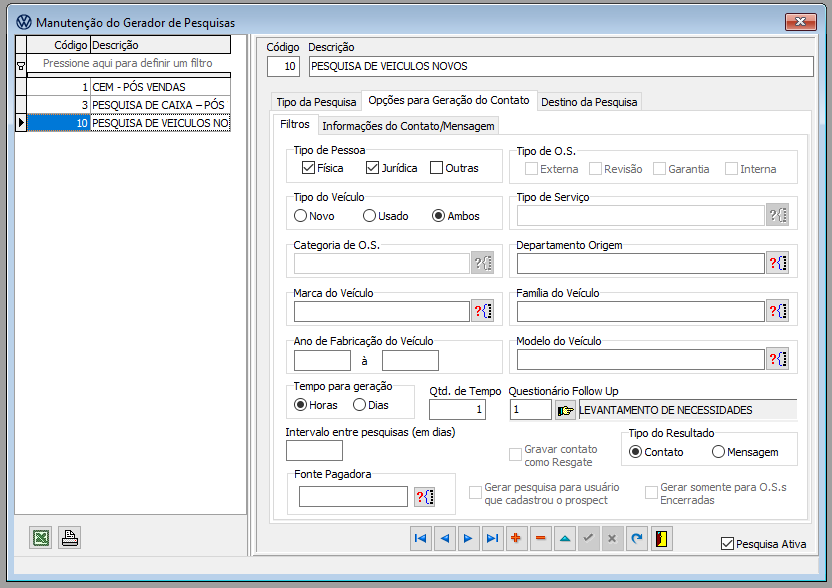Screen dimensions: 832x588
Task: Print the survey list
Action: tap(70, 538)
